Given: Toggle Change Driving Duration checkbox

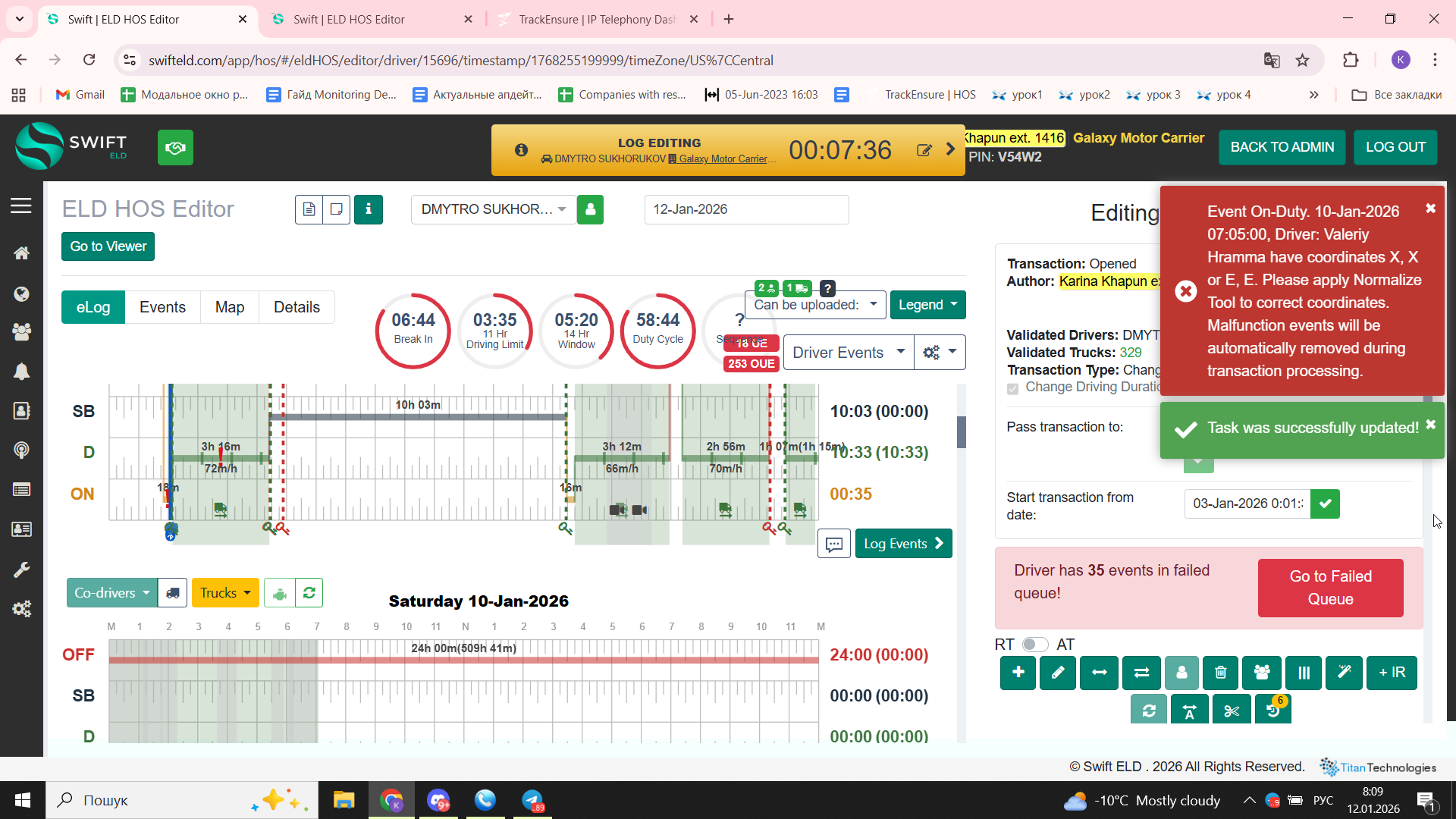Looking at the screenshot, I should 1012,388.
